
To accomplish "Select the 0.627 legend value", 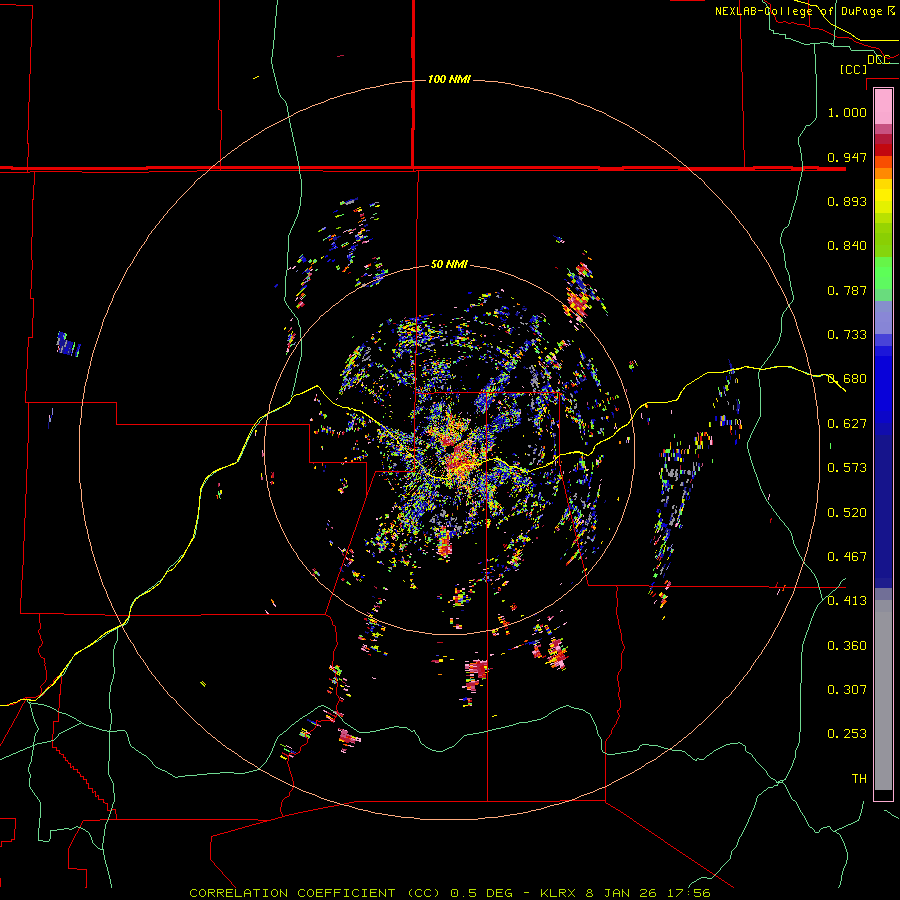I will click(x=847, y=424).
